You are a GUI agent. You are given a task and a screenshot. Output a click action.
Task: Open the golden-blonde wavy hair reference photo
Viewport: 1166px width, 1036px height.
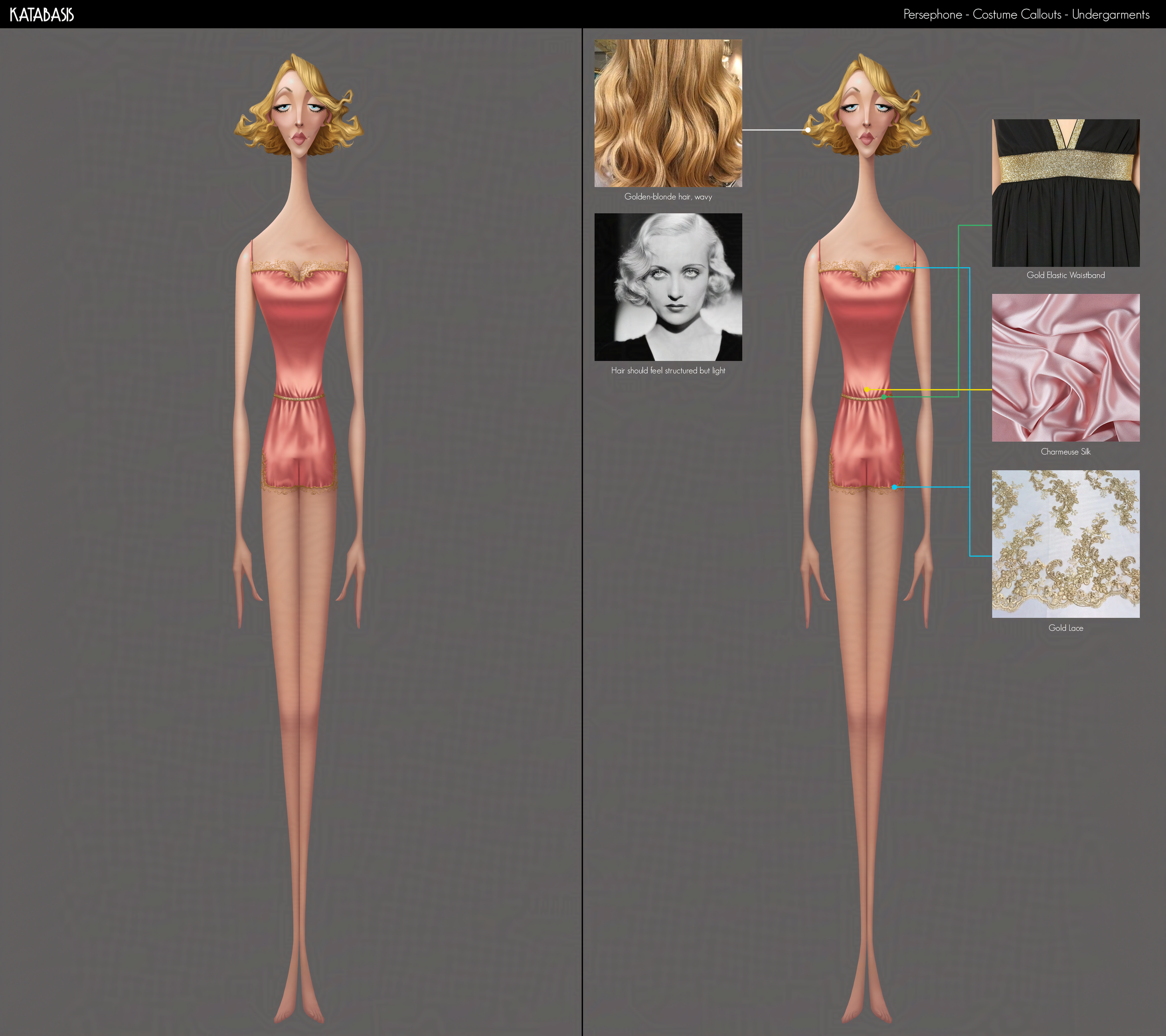coord(668,113)
